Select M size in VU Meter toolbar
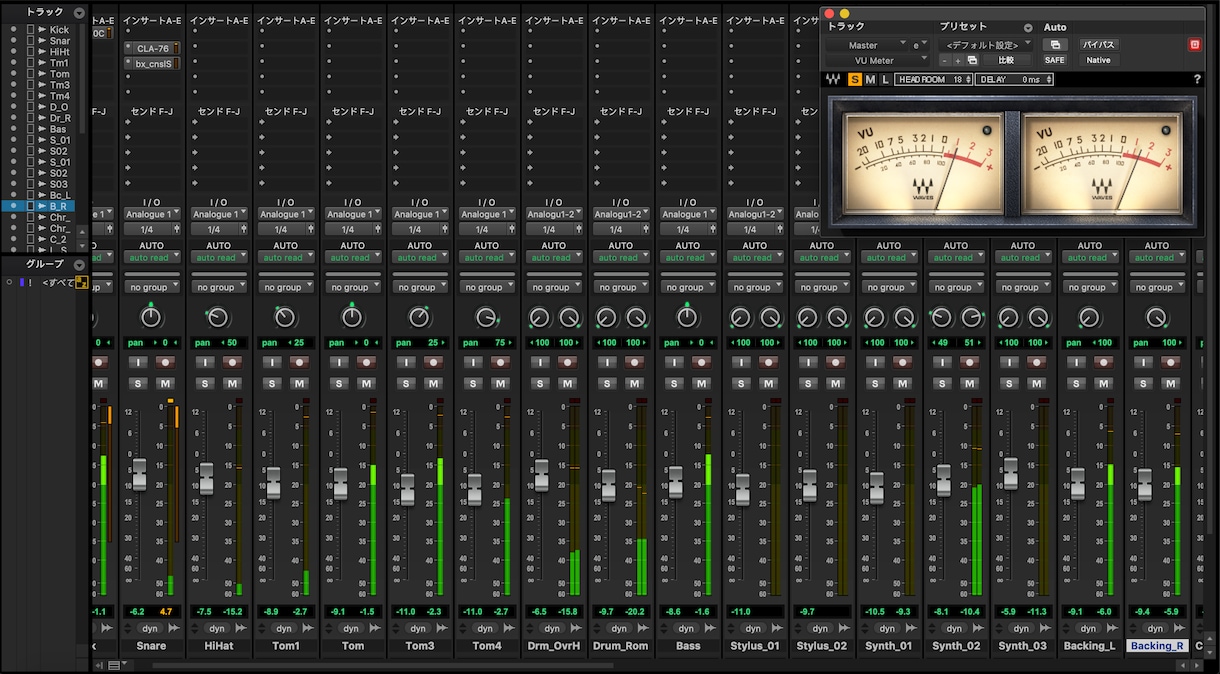This screenshot has width=1220, height=674. click(870, 79)
